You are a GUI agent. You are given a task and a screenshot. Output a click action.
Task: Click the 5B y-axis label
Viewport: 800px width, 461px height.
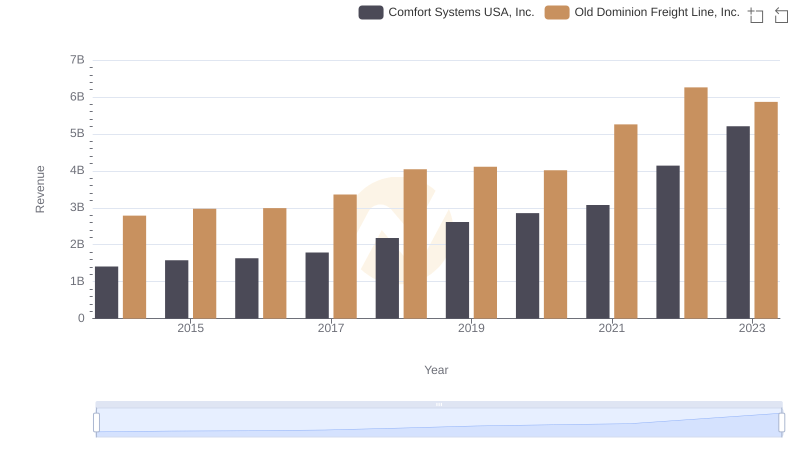[77, 134]
